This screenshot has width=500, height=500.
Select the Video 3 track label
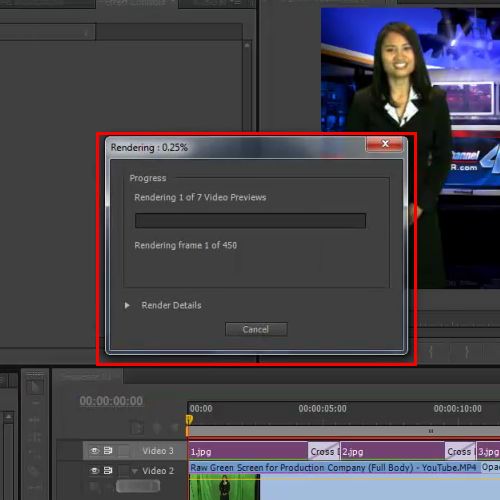click(x=158, y=451)
